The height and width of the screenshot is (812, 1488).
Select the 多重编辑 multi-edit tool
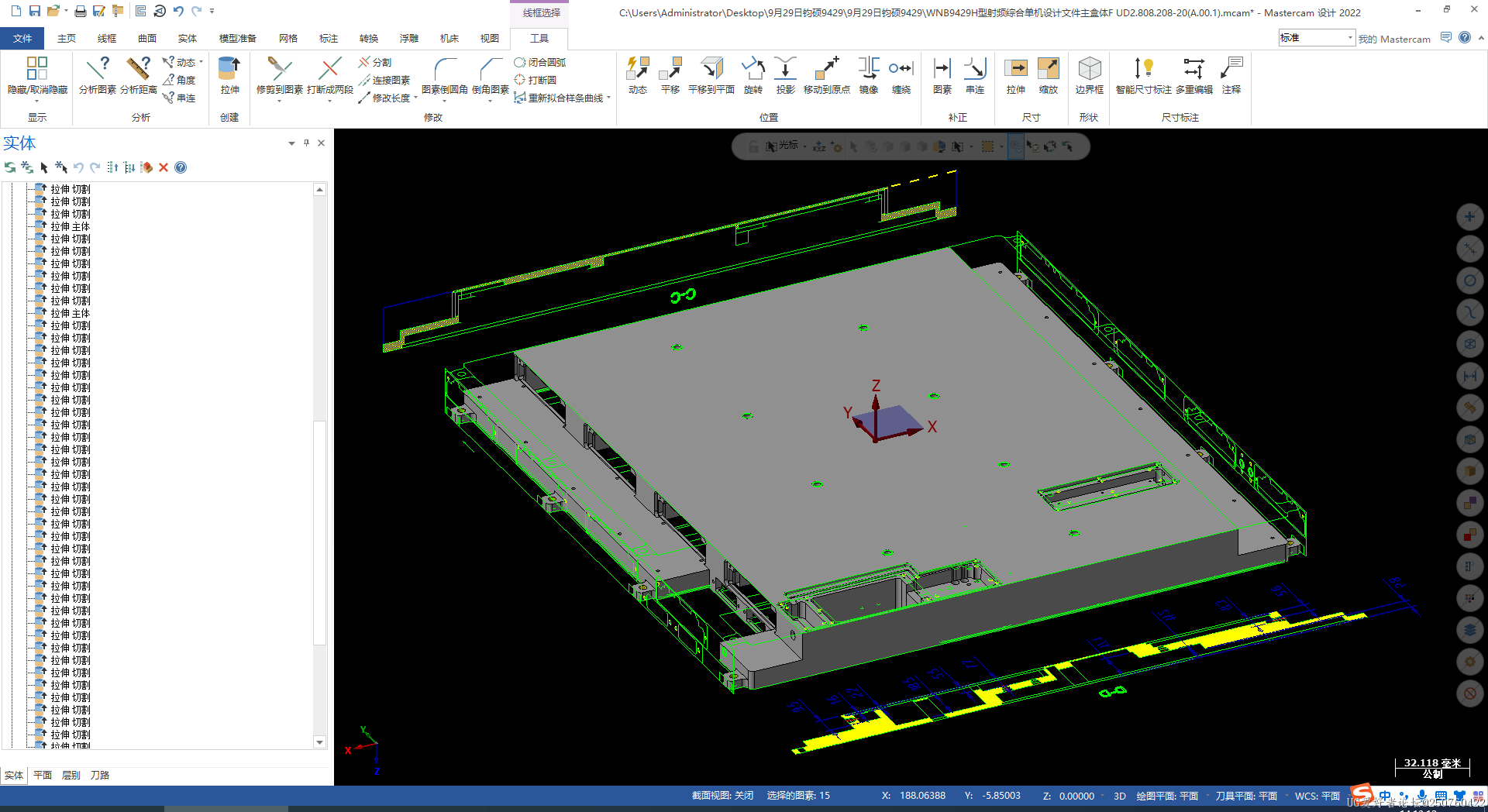[1194, 76]
